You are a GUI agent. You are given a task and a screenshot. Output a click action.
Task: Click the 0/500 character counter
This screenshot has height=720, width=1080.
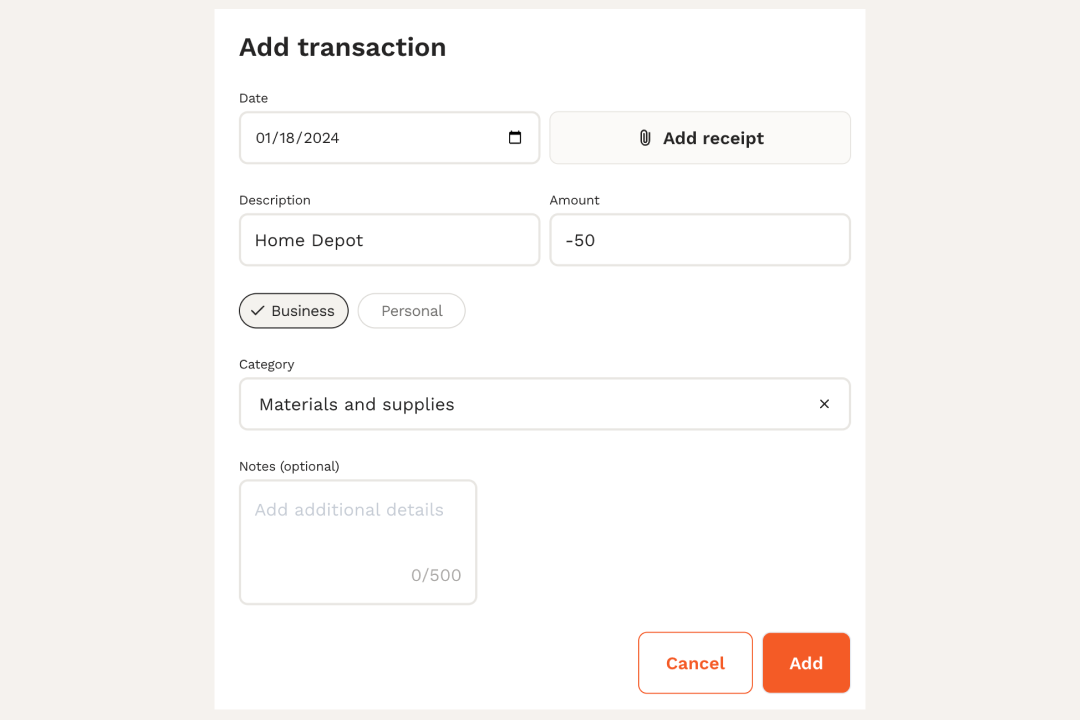coord(436,575)
